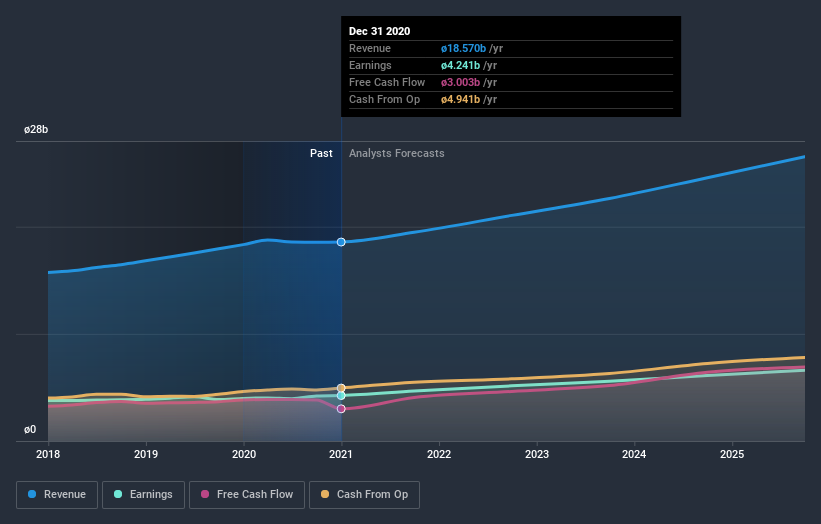Toggle the Free Cash Flow legend button
Viewport: 821px width, 524px height.
[247, 495]
